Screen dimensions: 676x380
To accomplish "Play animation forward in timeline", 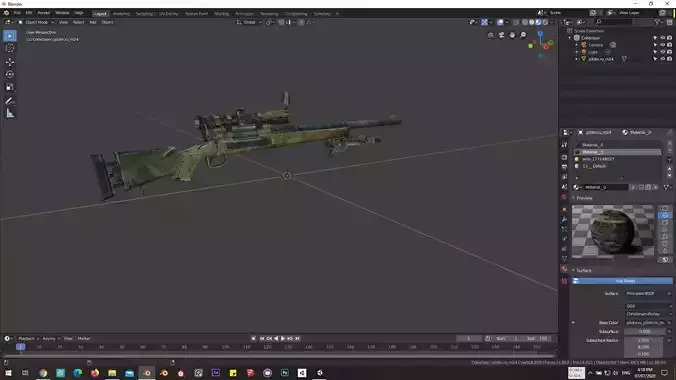I will coord(283,339).
